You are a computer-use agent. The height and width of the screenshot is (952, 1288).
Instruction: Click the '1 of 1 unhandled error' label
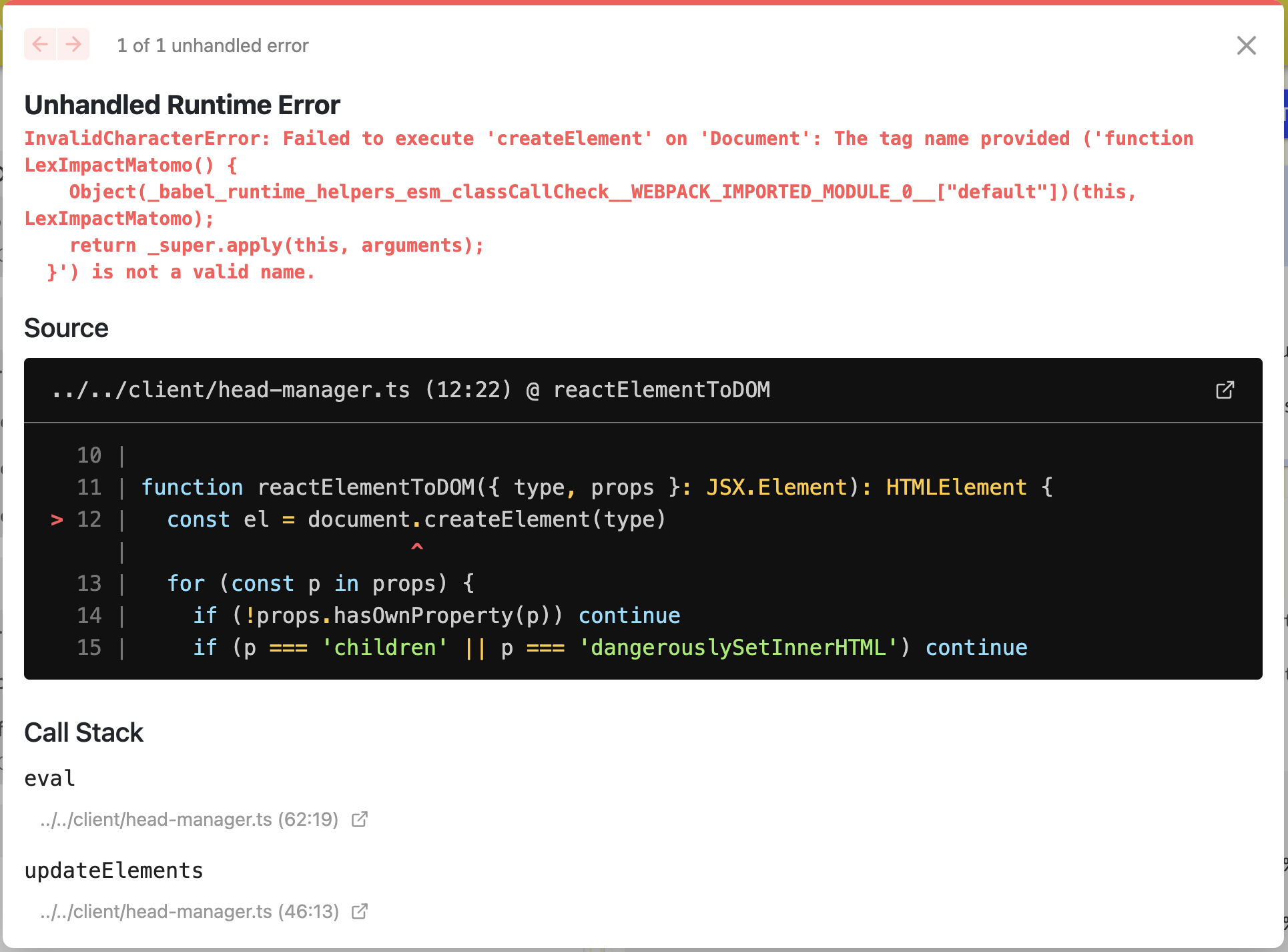212,45
